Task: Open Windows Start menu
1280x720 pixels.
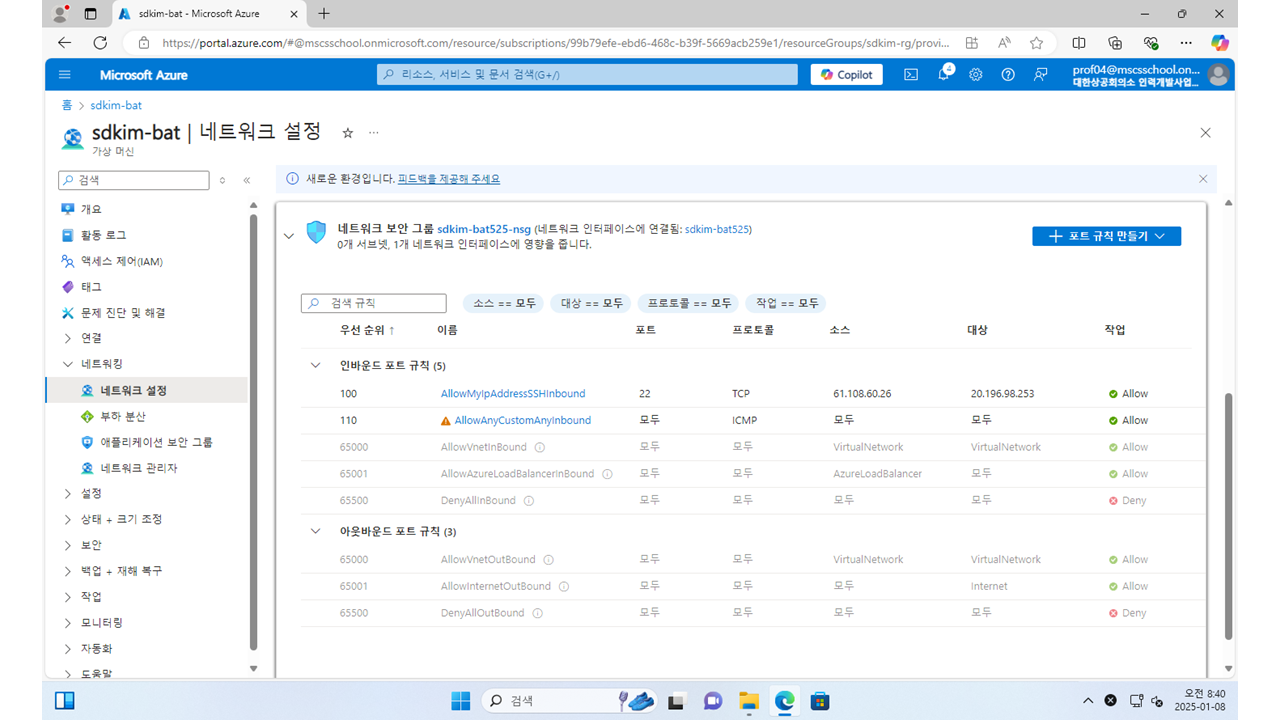Action: click(460, 700)
